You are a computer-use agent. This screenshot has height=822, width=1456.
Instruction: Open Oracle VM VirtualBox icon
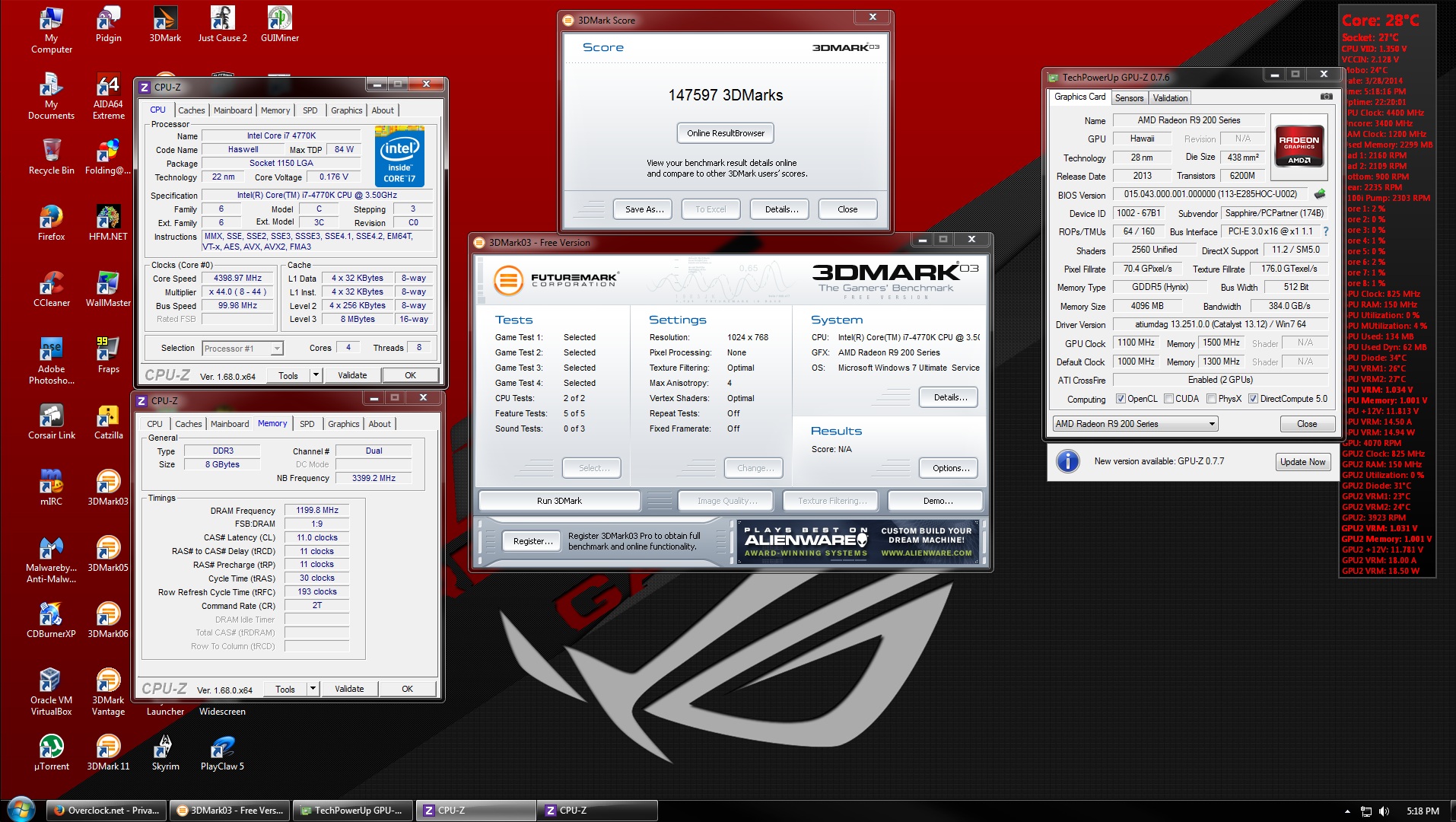coord(51,692)
